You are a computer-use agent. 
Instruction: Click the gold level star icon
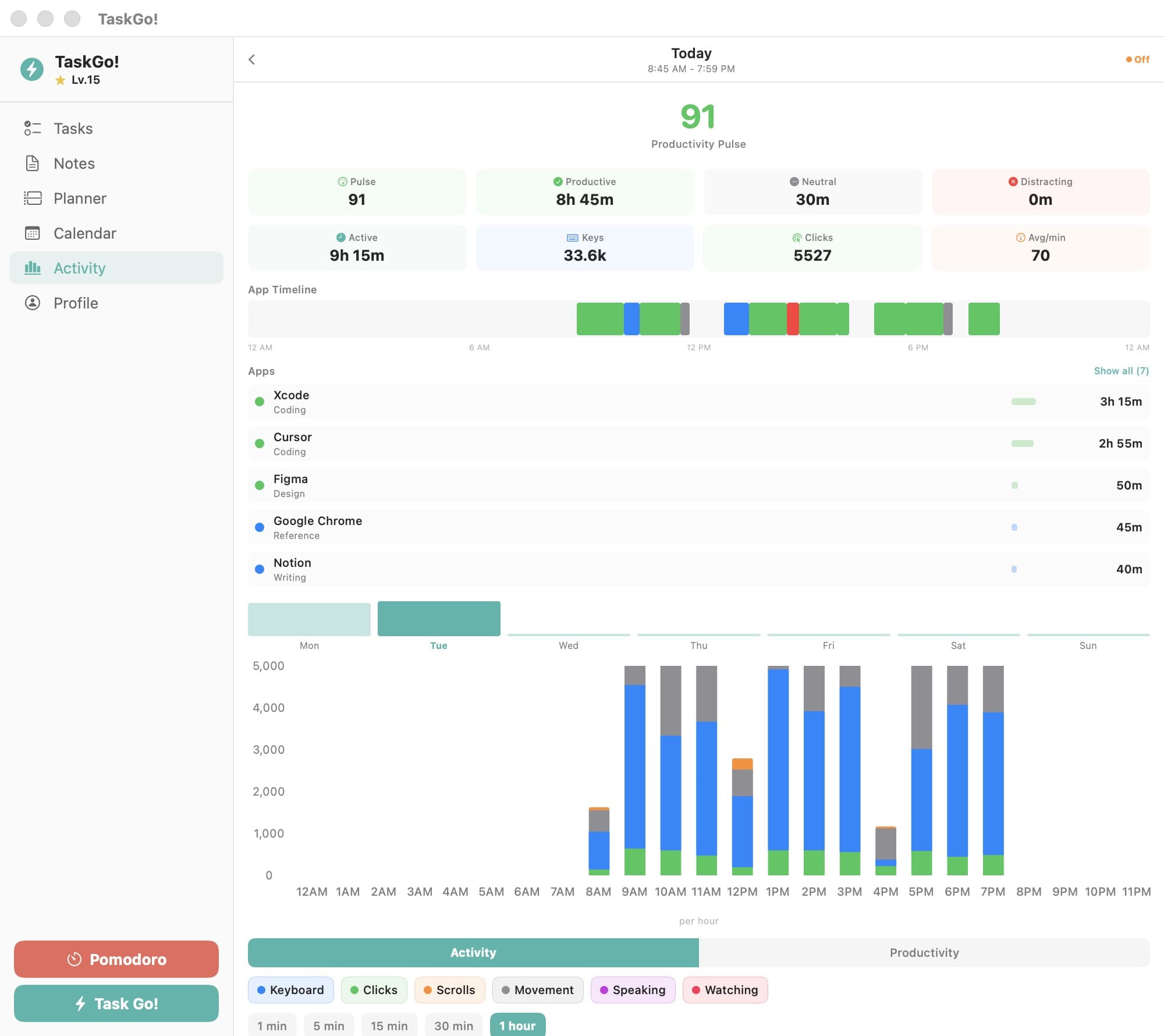(x=60, y=80)
